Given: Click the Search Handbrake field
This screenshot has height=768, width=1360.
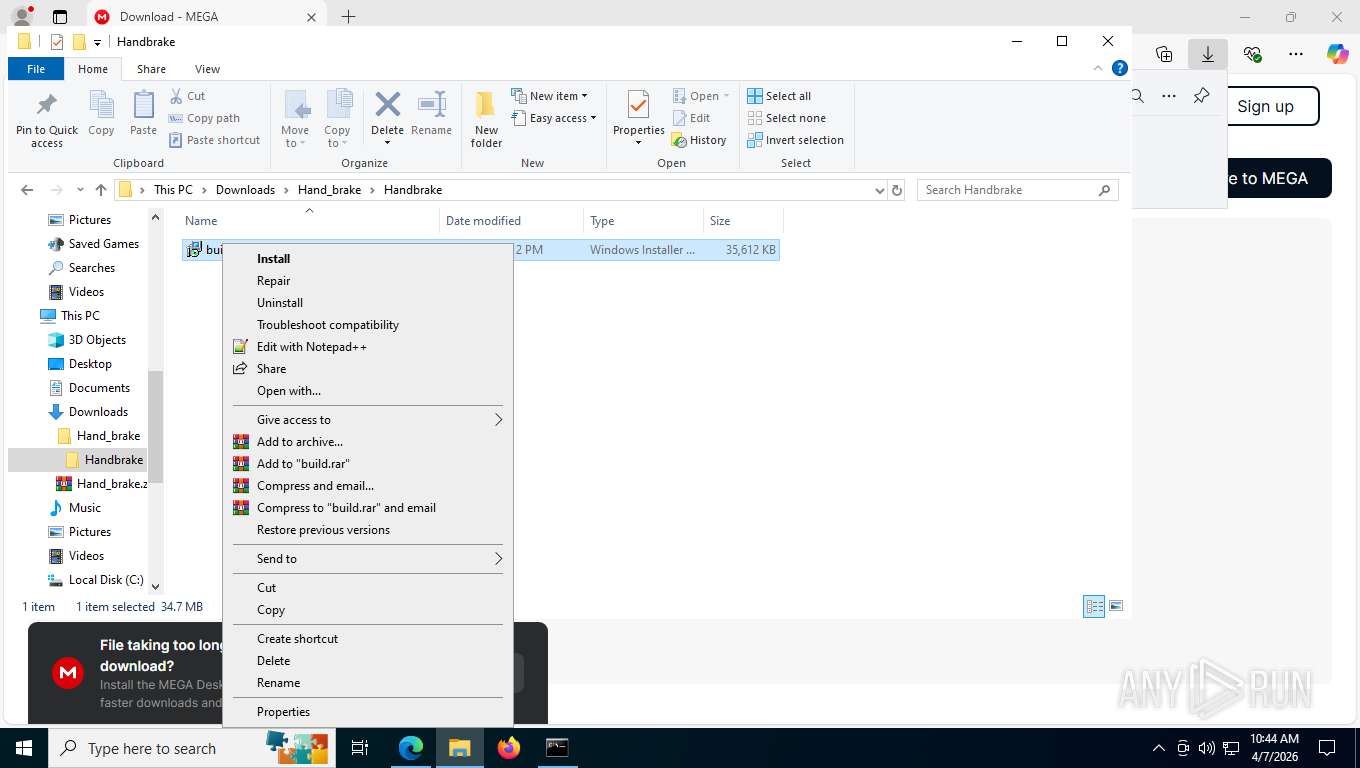Looking at the screenshot, I should click(x=1017, y=190).
